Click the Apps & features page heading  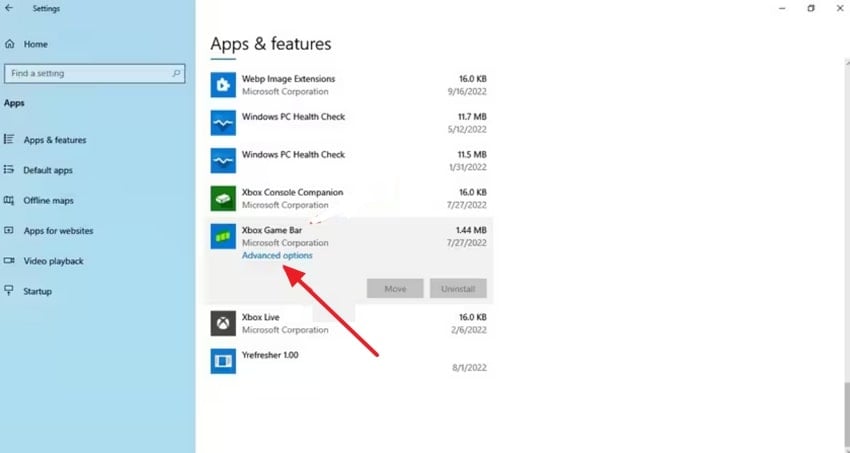coord(271,44)
